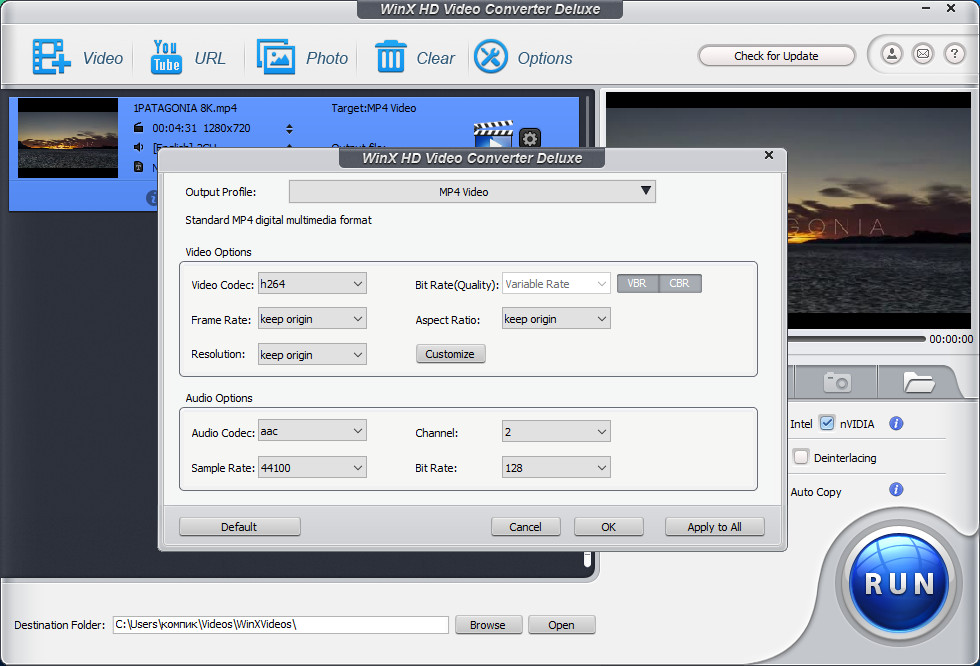Screen dimensions: 980x666
Task: Click the Customize button
Action: click(451, 354)
